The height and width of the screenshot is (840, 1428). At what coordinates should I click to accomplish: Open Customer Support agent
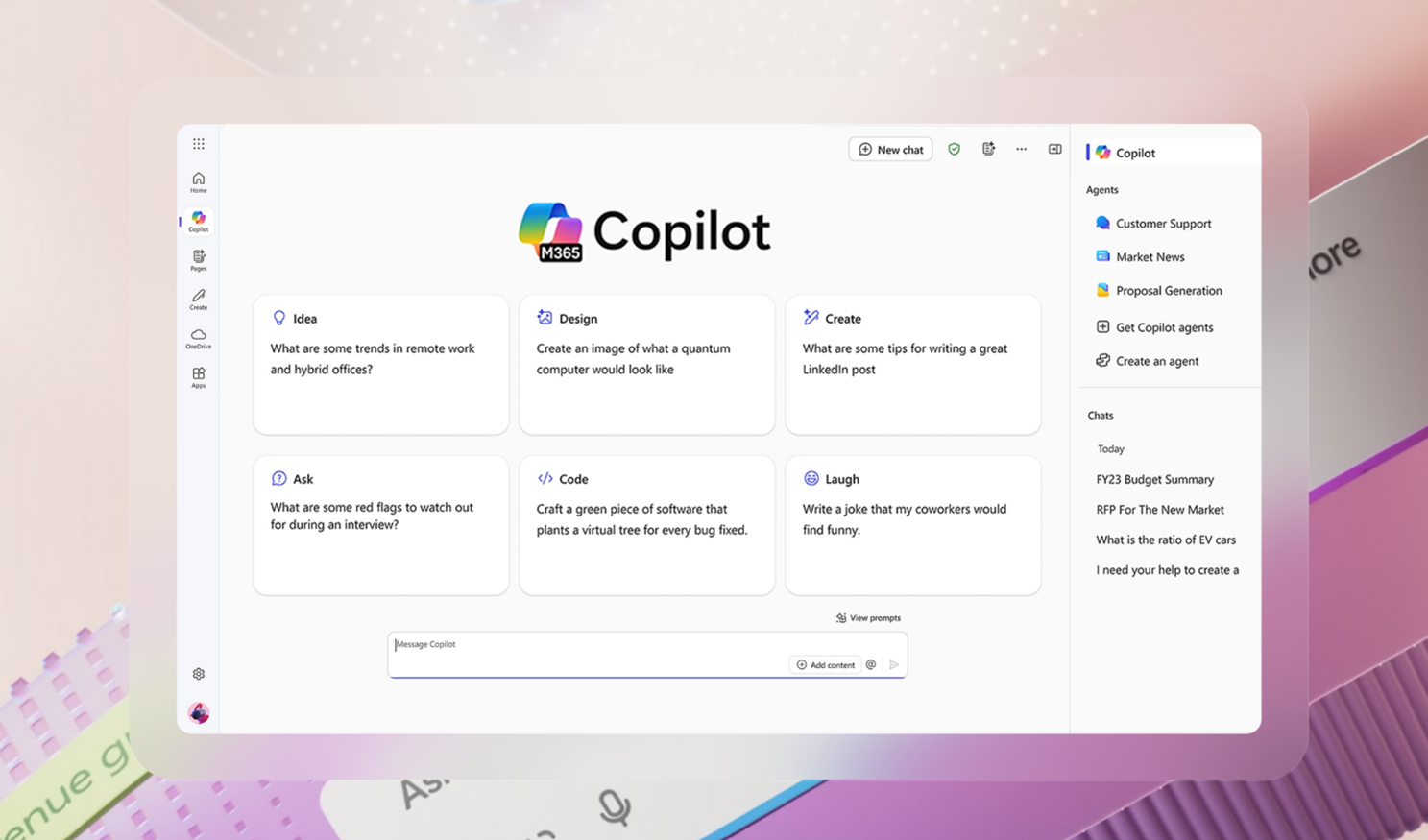(1153, 224)
